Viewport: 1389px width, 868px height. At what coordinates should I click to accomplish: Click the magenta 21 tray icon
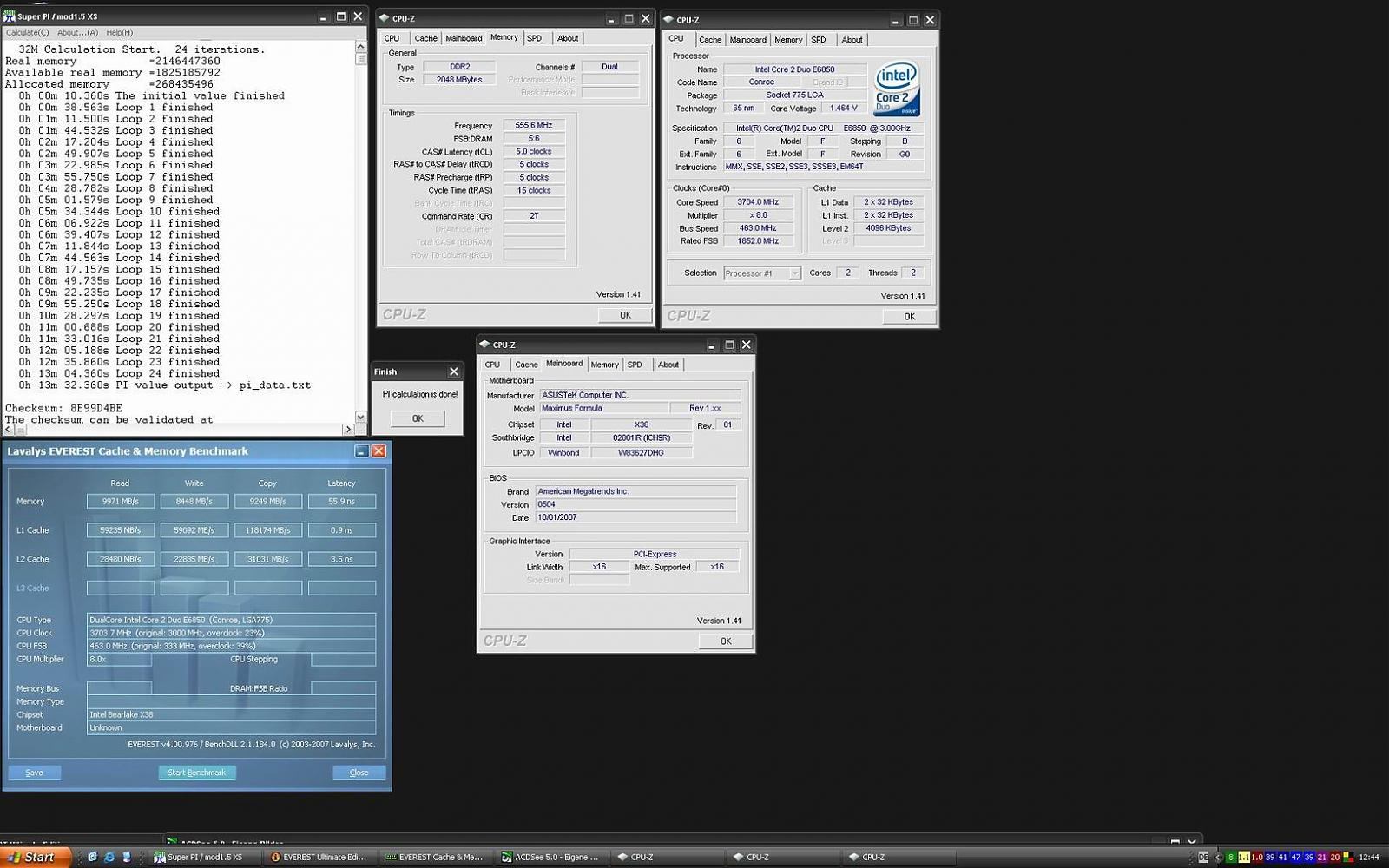click(x=1322, y=858)
